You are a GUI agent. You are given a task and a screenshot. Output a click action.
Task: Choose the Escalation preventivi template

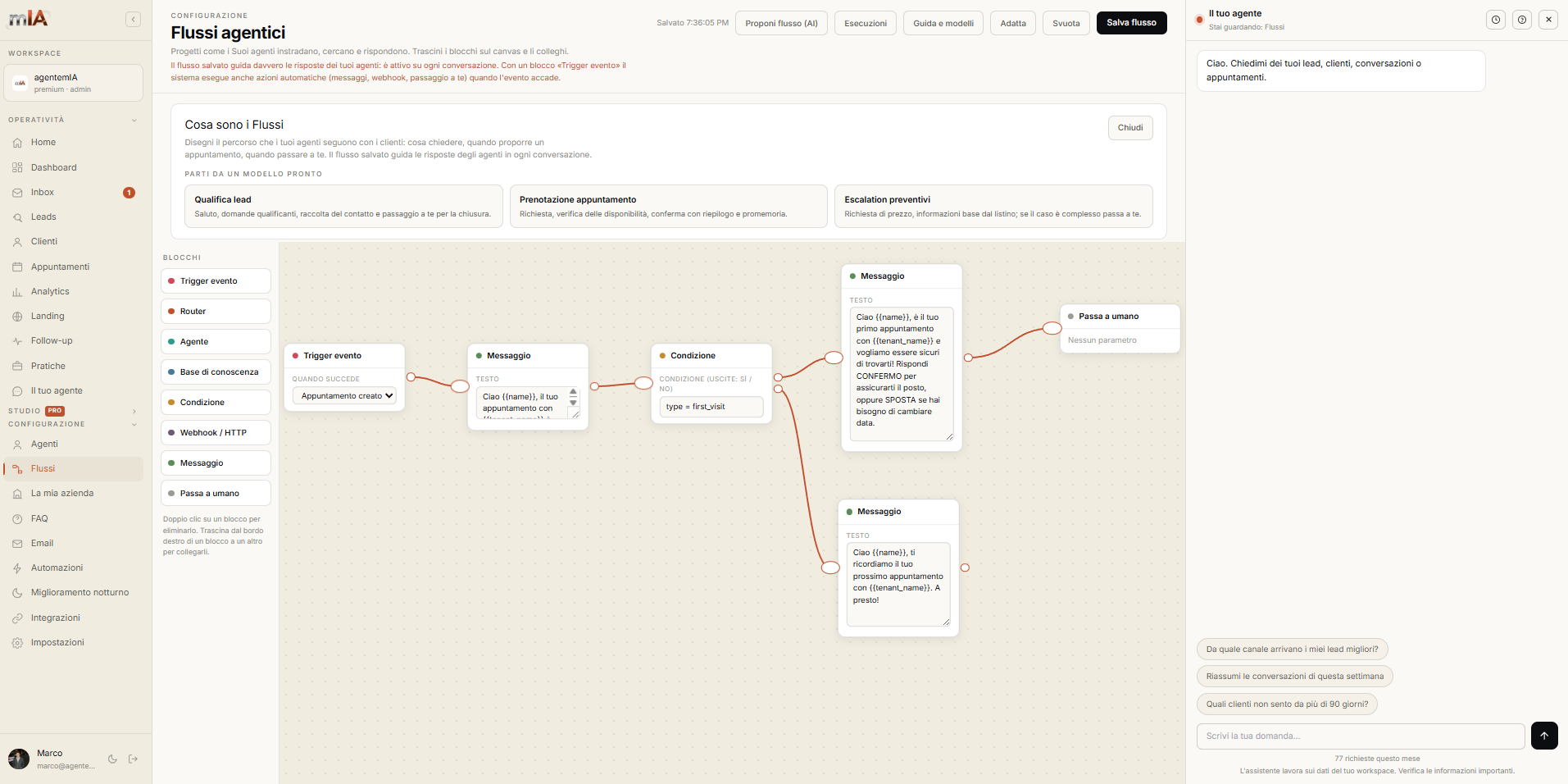(x=993, y=206)
